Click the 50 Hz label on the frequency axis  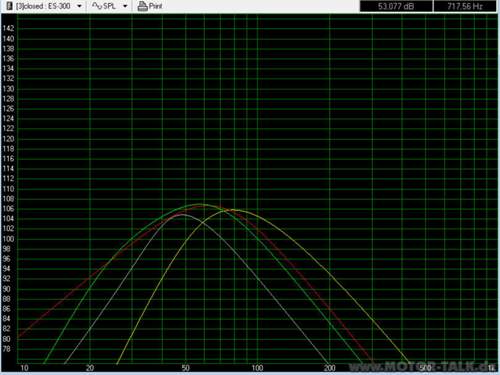[186, 368]
